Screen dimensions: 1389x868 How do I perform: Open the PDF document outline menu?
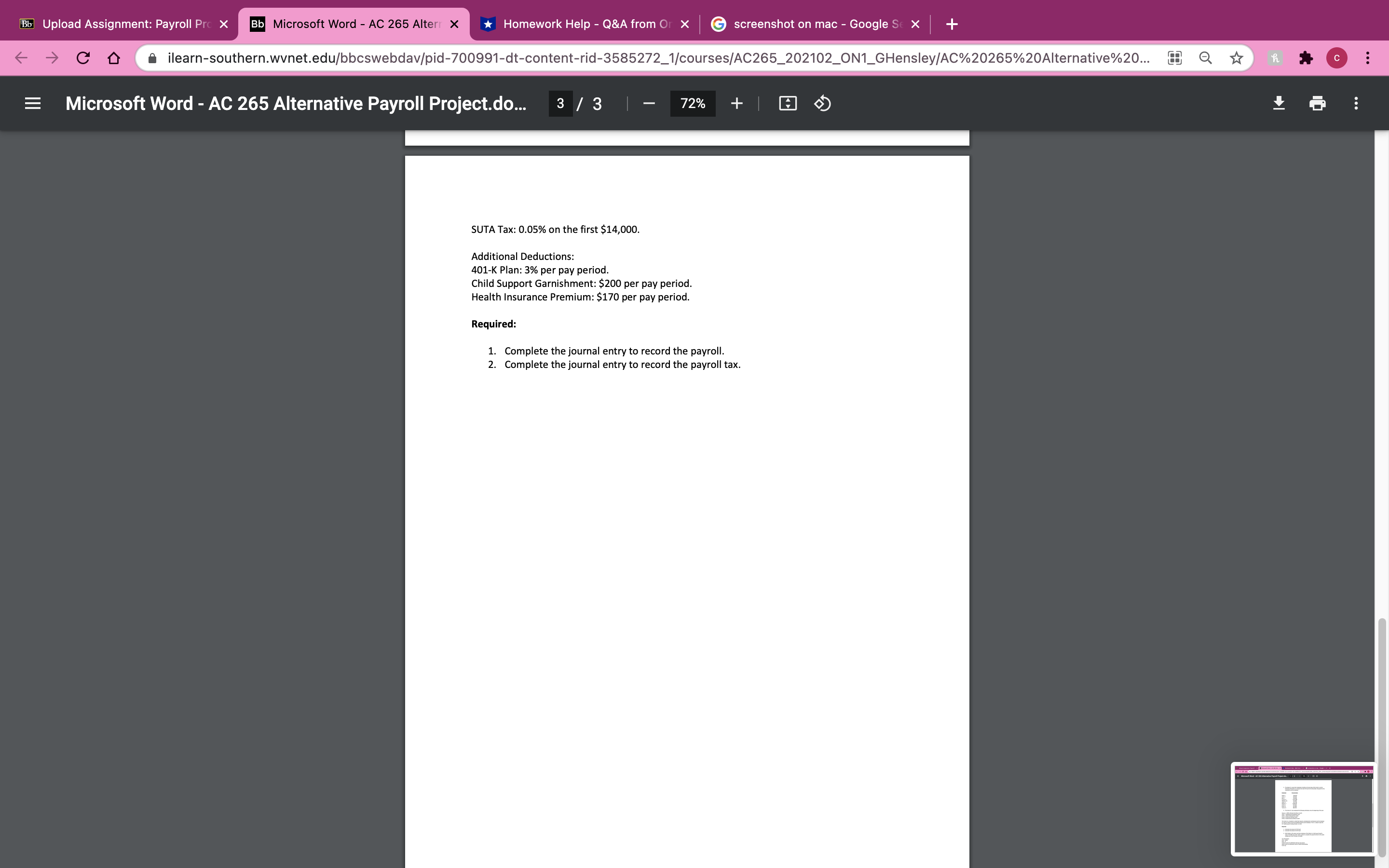33,103
